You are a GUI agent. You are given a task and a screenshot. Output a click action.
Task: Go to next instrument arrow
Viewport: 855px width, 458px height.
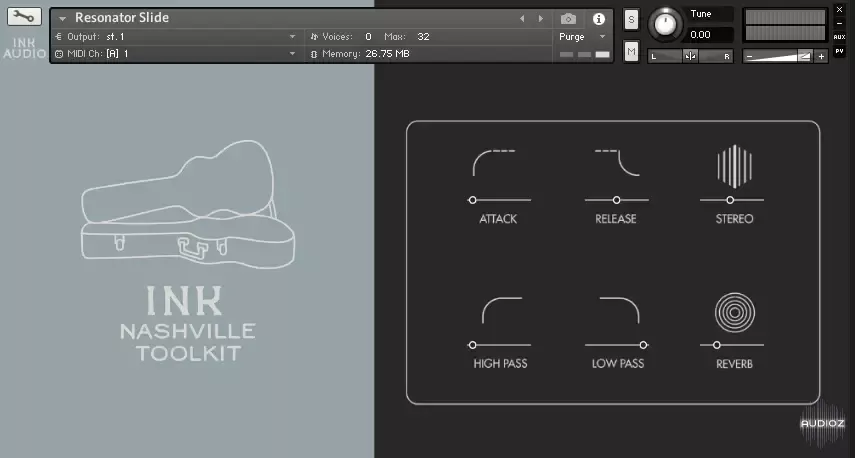(540, 19)
